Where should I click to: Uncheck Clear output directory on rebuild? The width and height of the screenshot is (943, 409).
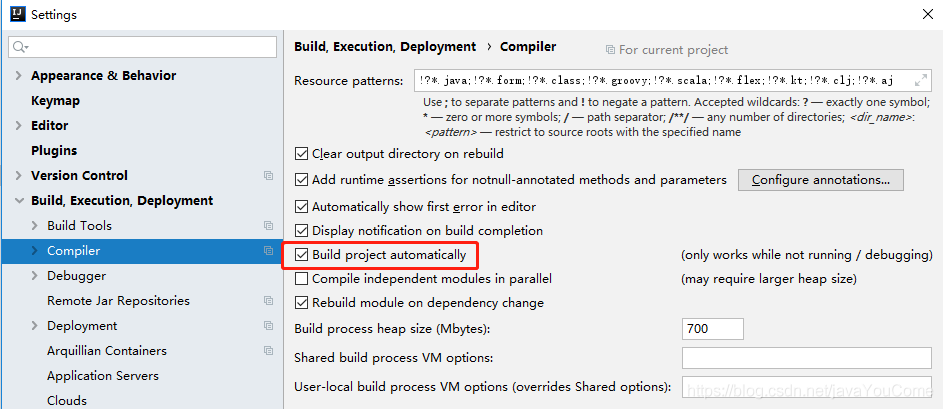click(x=302, y=154)
